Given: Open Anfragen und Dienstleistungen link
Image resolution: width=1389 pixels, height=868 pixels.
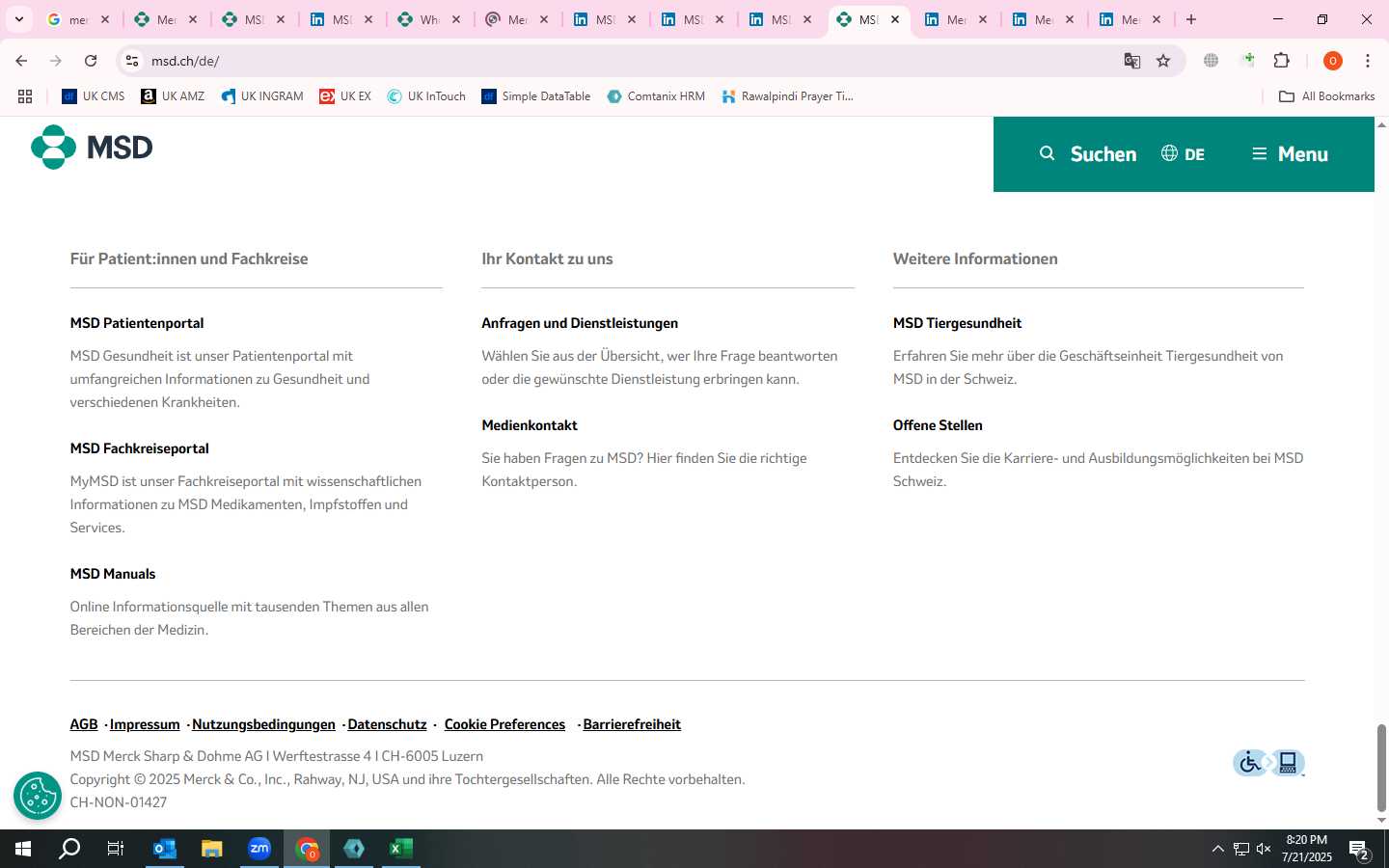Looking at the screenshot, I should pos(580,323).
